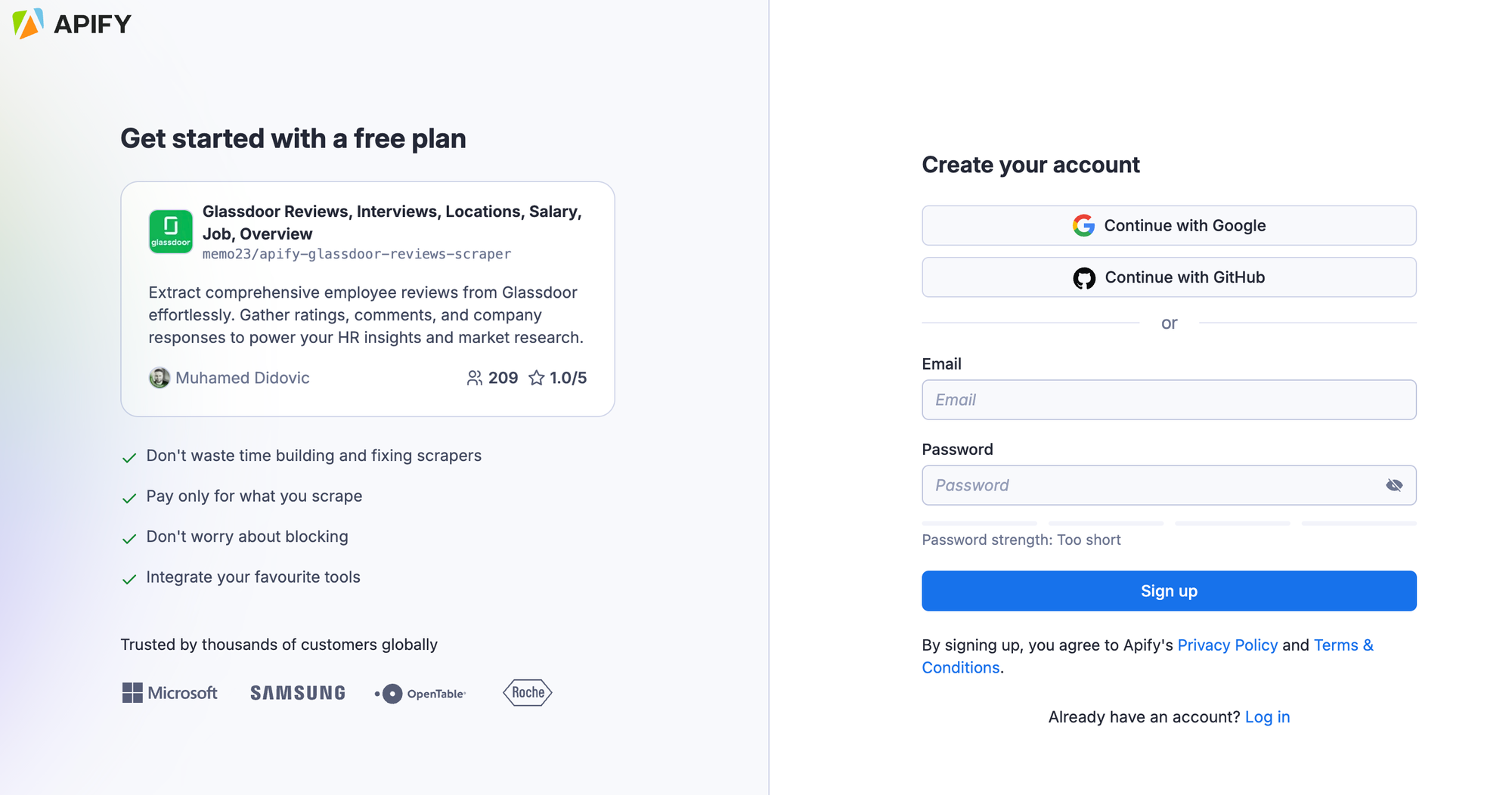Click the star icon next to 1.0/5 rating
1512x795 pixels.
click(537, 378)
